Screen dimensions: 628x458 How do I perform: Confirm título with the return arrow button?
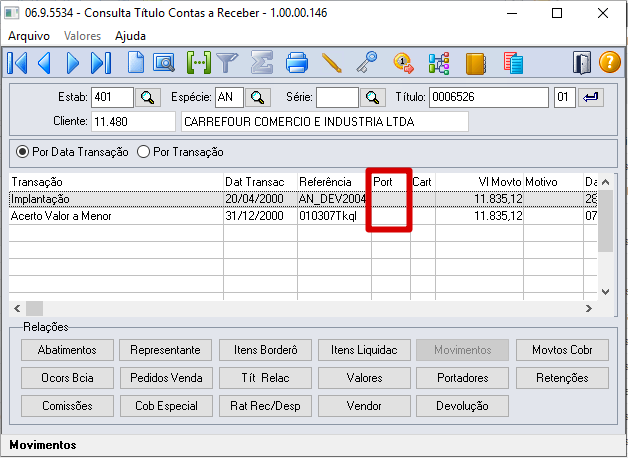591,97
